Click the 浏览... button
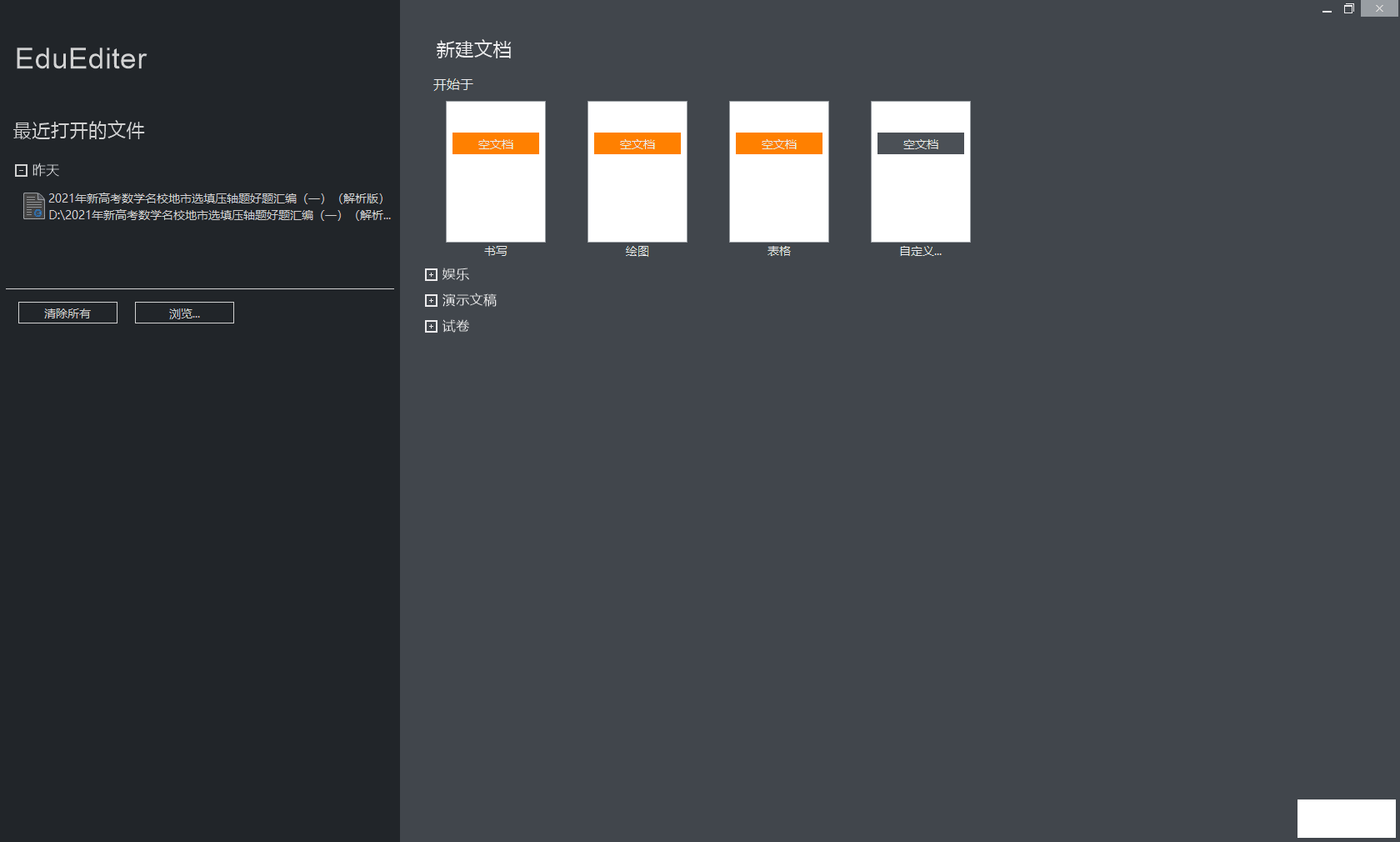 pyautogui.click(x=184, y=313)
